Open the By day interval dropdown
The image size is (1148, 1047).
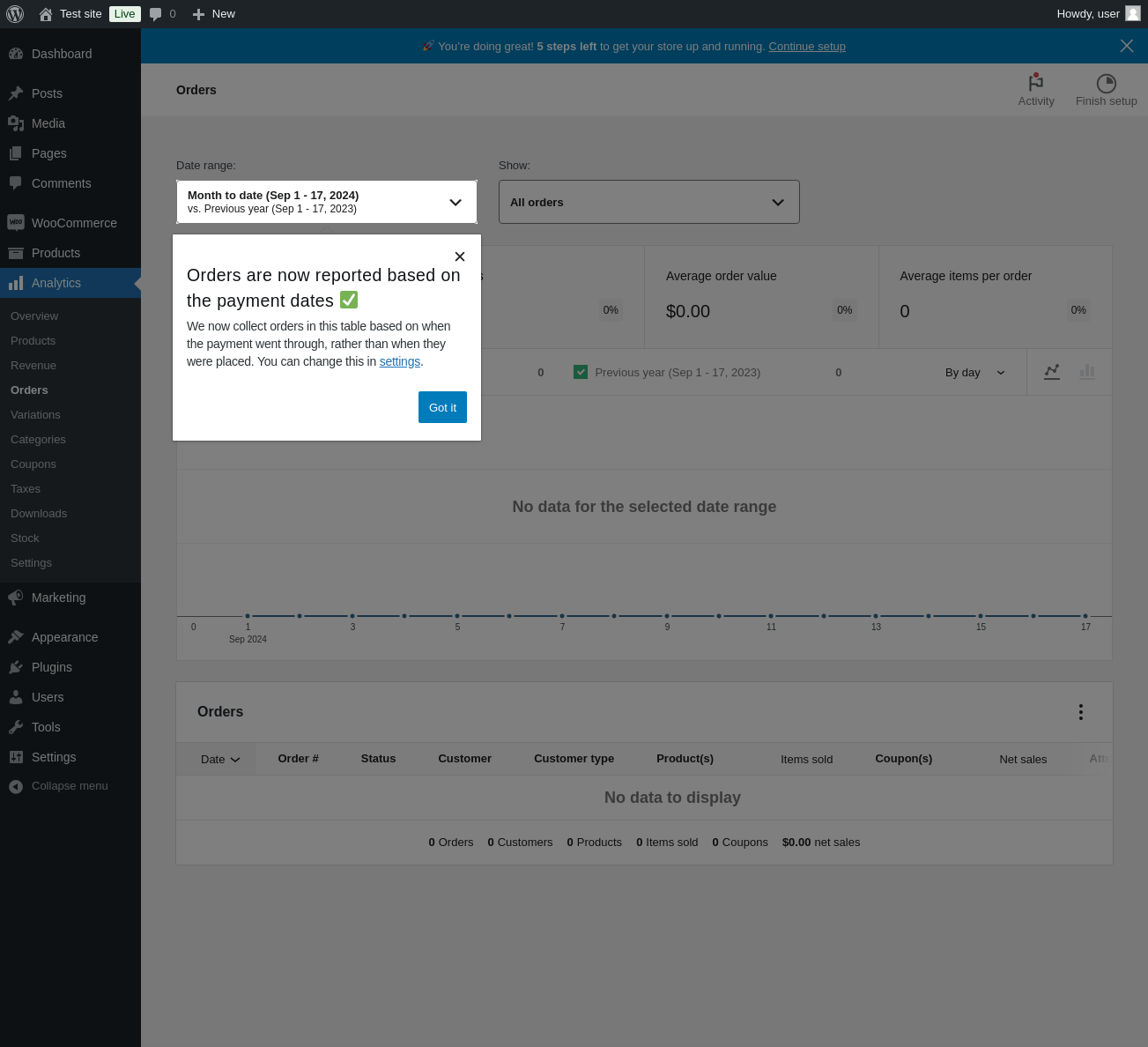(974, 373)
